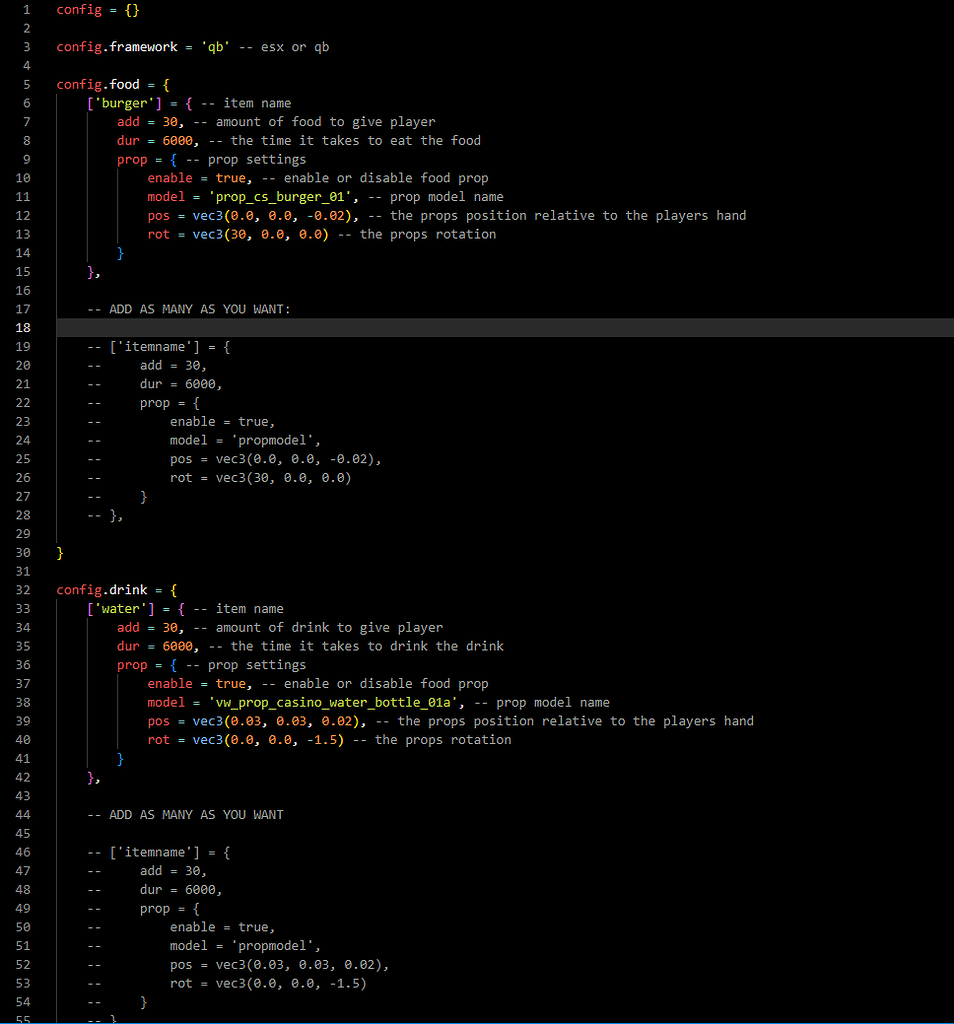The height and width of the screenshot is (1024, 954).
Task: Click the 'true' value on line 37
Action: coord(230,684)
